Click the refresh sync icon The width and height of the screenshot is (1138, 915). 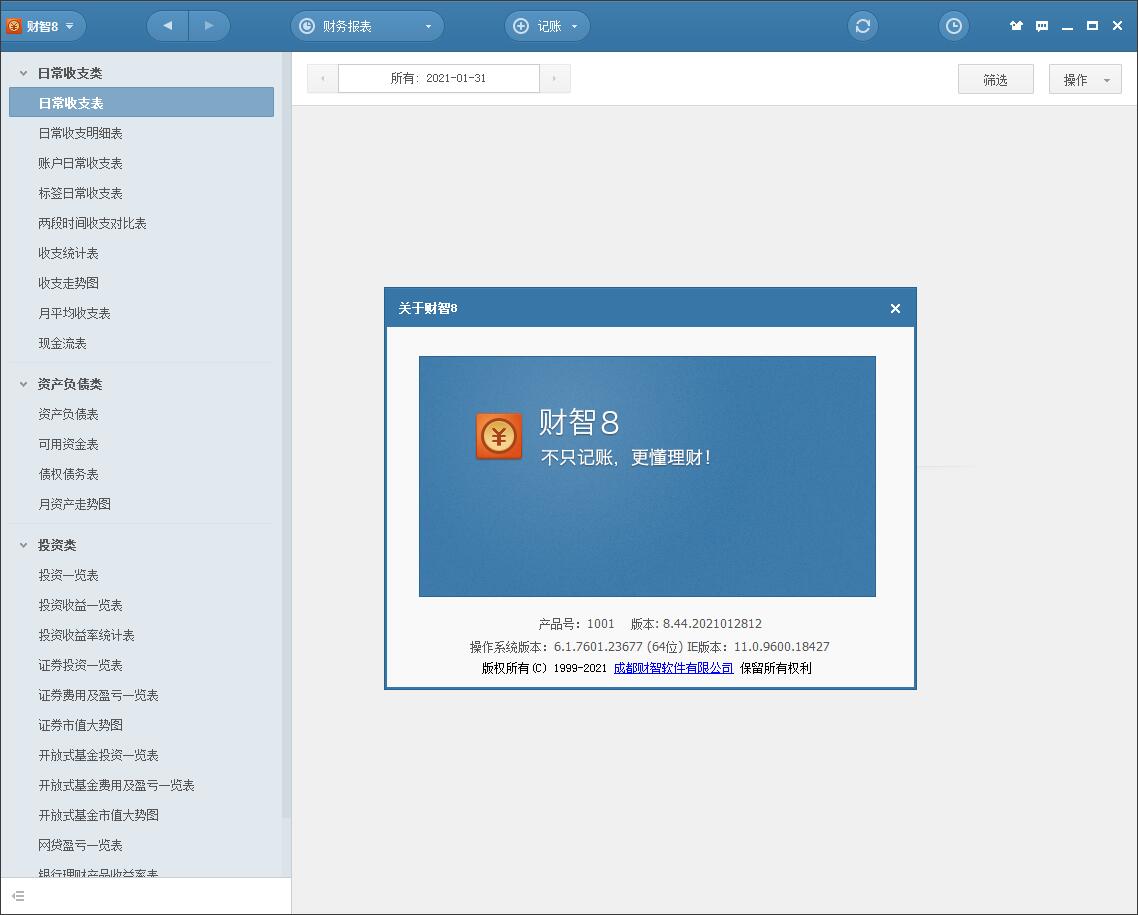click(863, 26)
